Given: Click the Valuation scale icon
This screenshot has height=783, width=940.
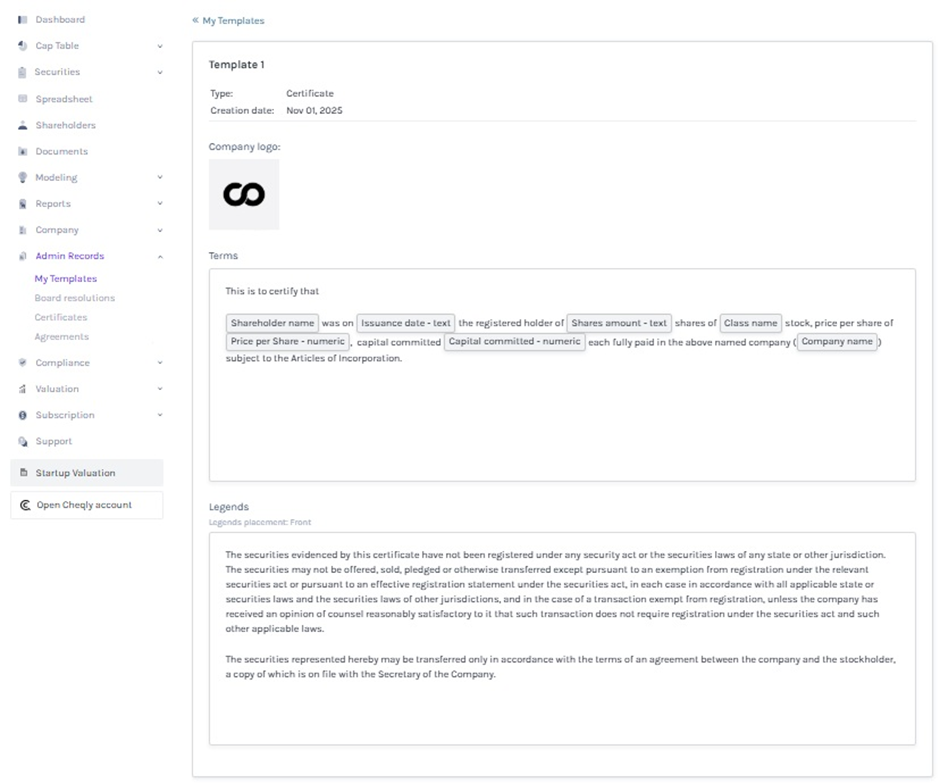Looking at the screenshot, I should (x=22, y=389).
